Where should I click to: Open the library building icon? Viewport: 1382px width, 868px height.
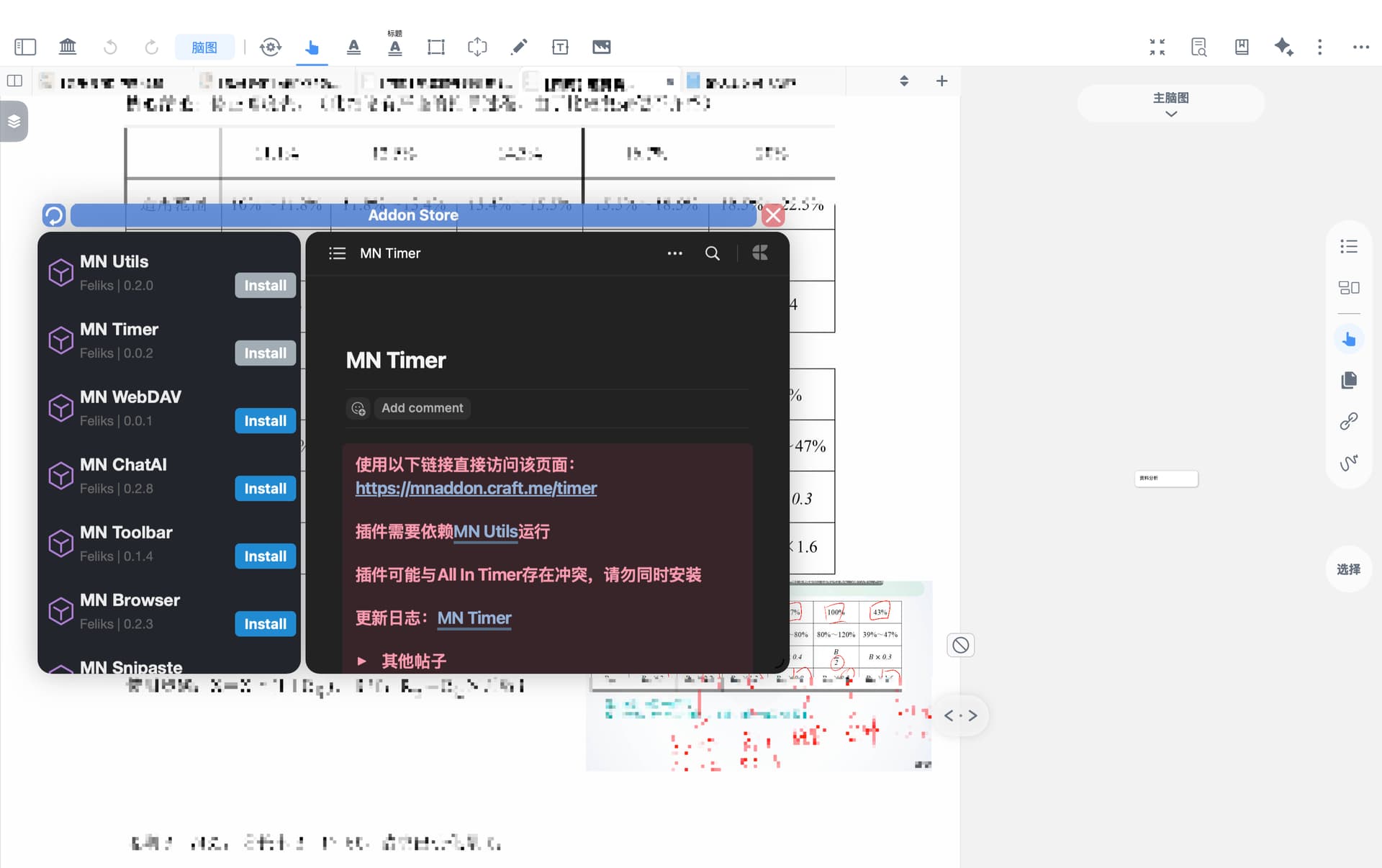click(68, 47)
